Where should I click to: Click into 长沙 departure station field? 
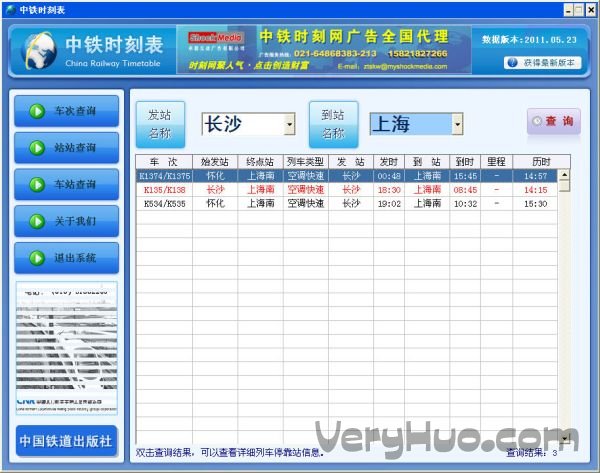tap(243, 124)
